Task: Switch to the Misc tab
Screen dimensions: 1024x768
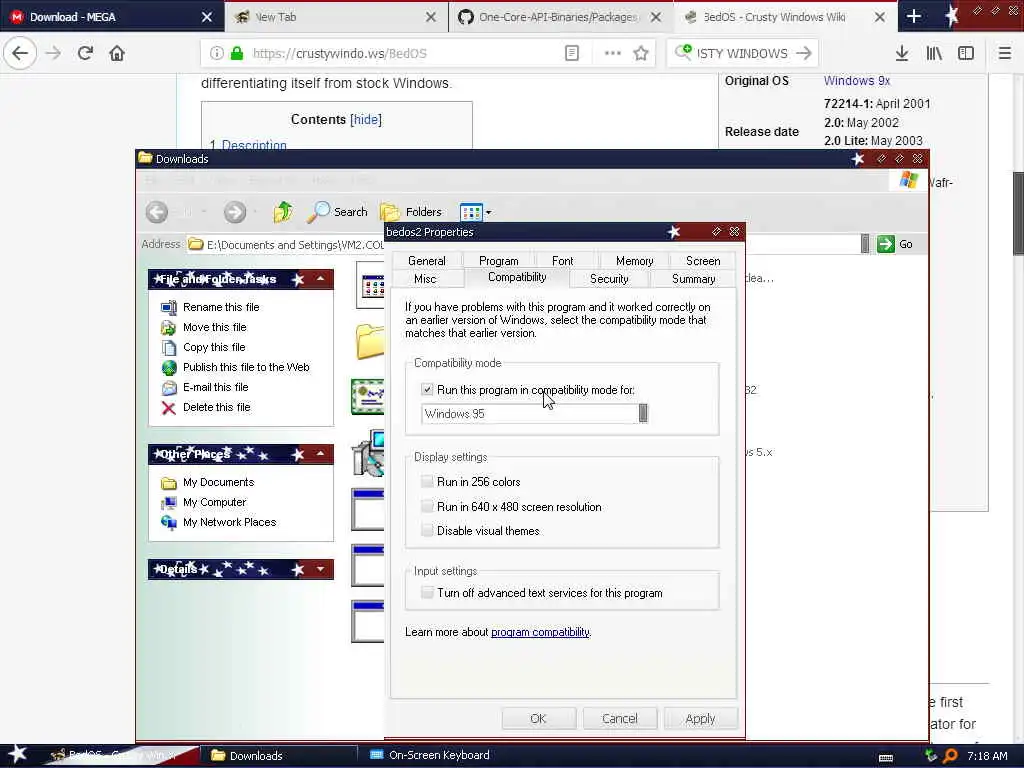Action: coord(425,279)
